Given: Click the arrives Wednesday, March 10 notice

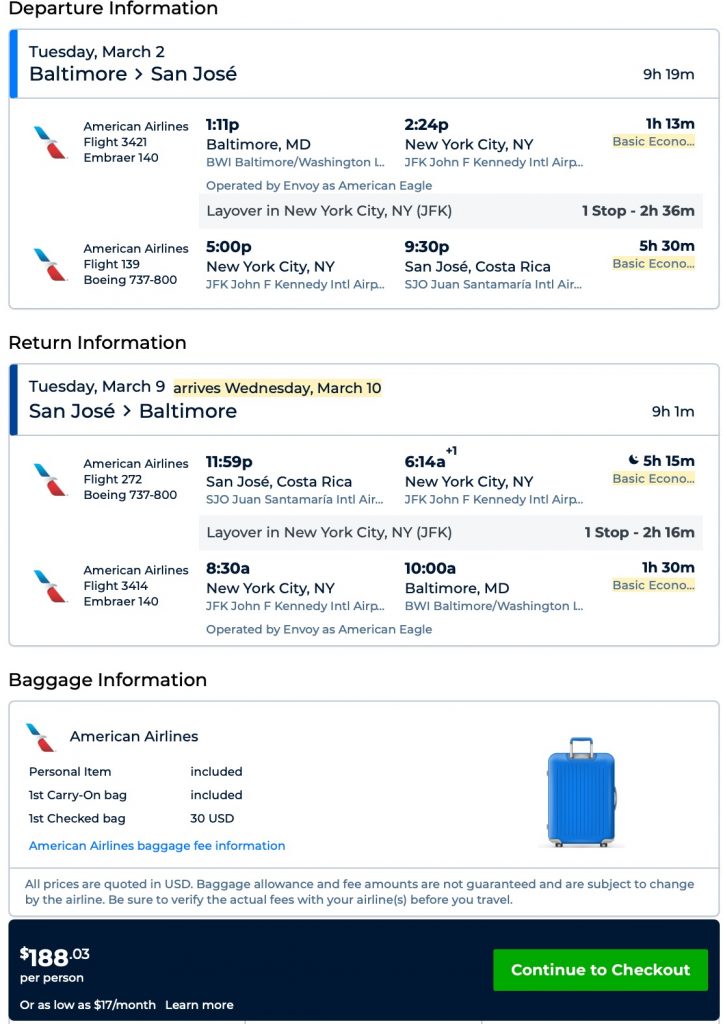Looking at the screenshot, I should tap(277, 388).
